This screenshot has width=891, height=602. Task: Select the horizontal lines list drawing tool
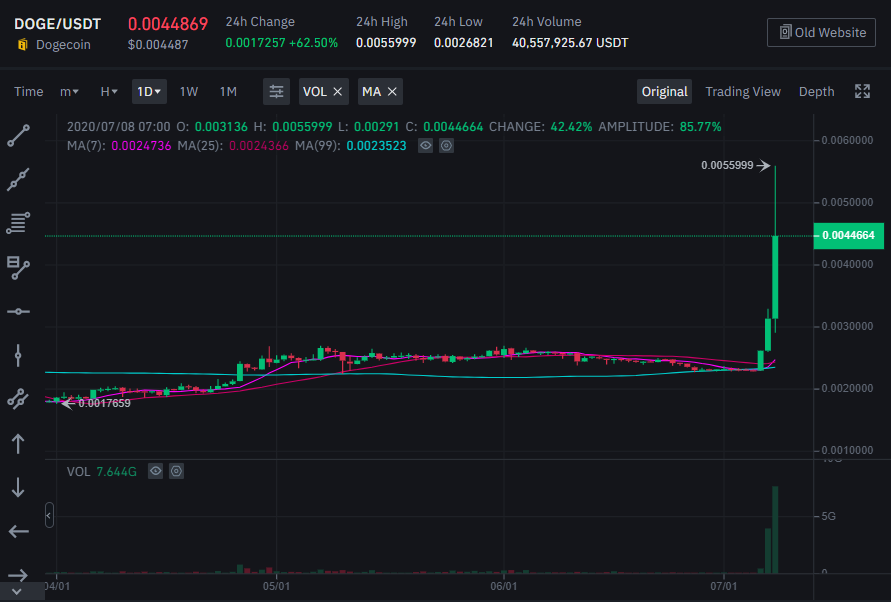click(x=18, y=223)
